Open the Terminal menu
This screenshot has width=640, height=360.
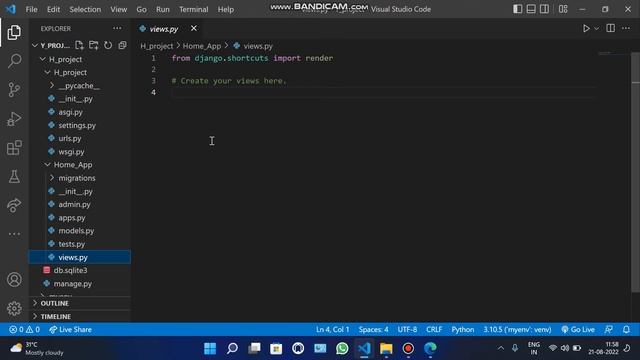click(x=193, y=9)
